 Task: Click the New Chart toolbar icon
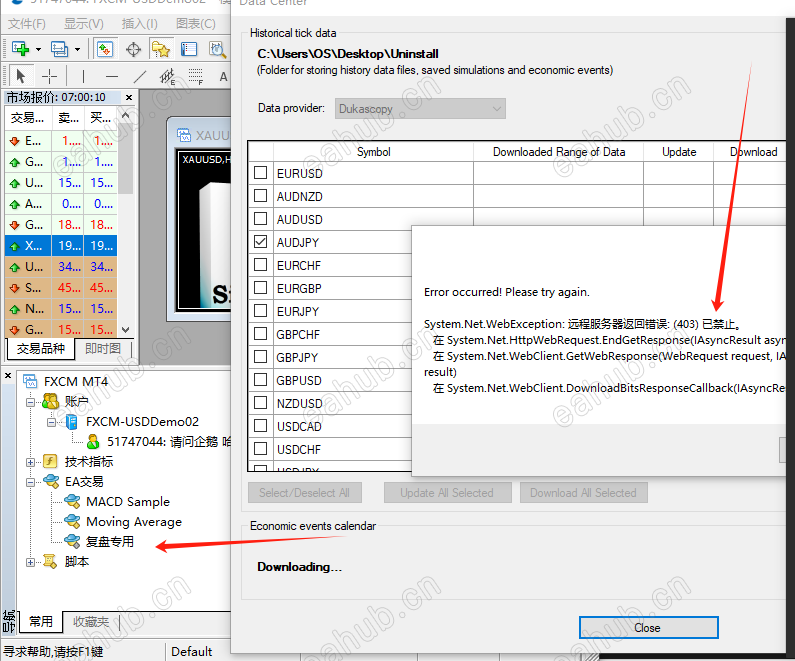[20, 49]
